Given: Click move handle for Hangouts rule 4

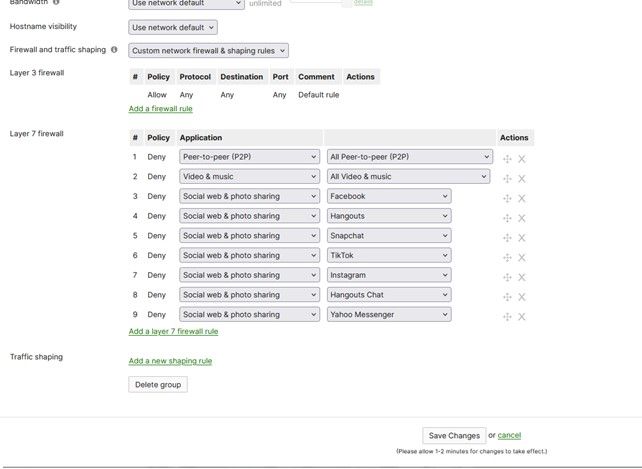Looking at the screenshot, I should click(x=507, y=218).
